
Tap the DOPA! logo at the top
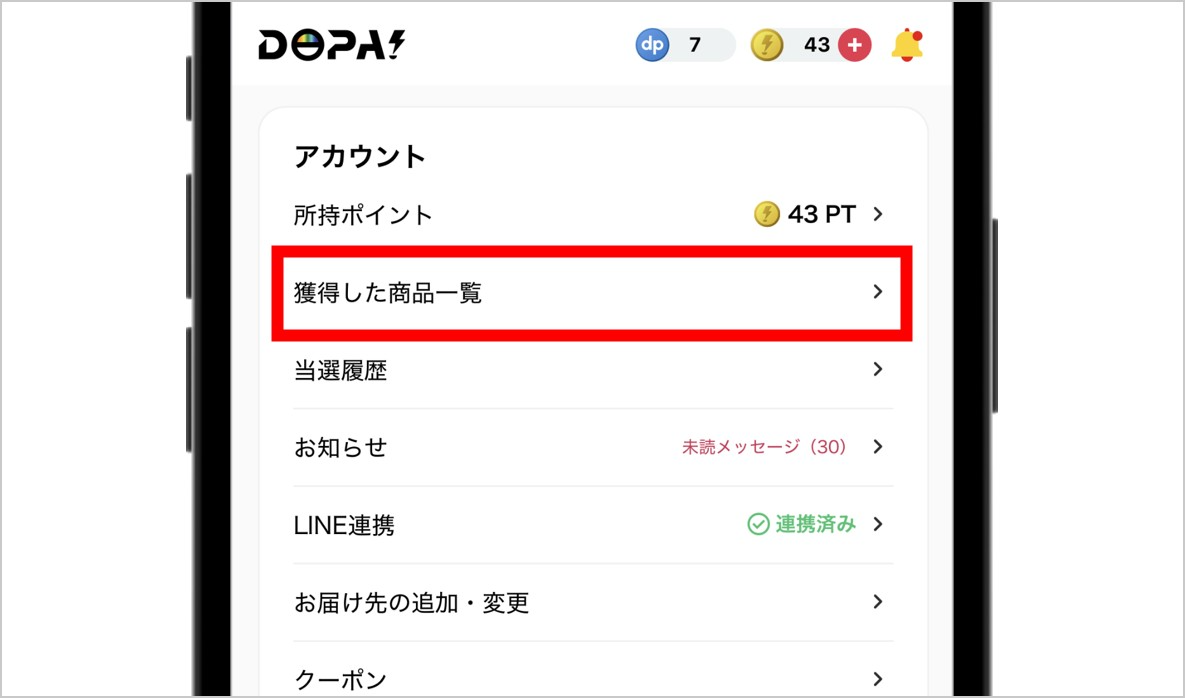coord(330,43)
